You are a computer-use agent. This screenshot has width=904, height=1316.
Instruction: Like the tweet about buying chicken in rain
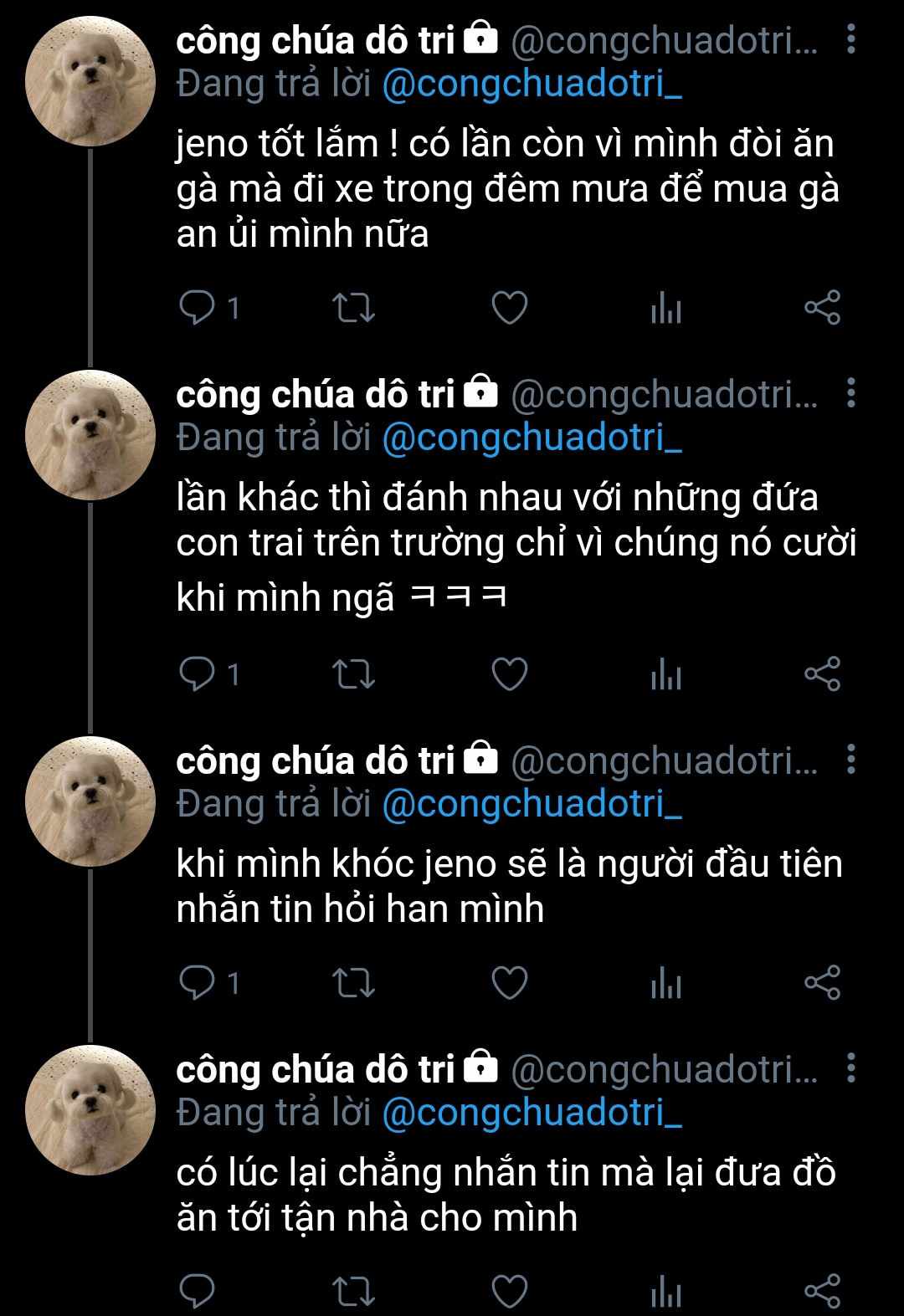(x=509, y=309)
